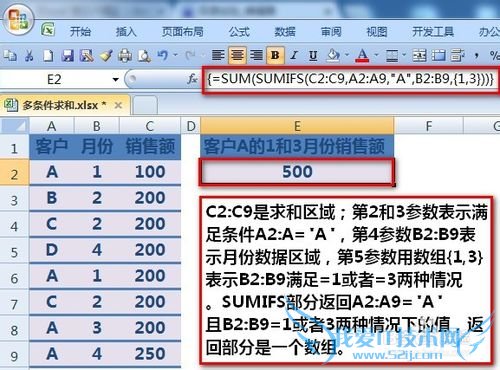
Task: Open the Undo history dropdown arrow
Action: [175, 55]
